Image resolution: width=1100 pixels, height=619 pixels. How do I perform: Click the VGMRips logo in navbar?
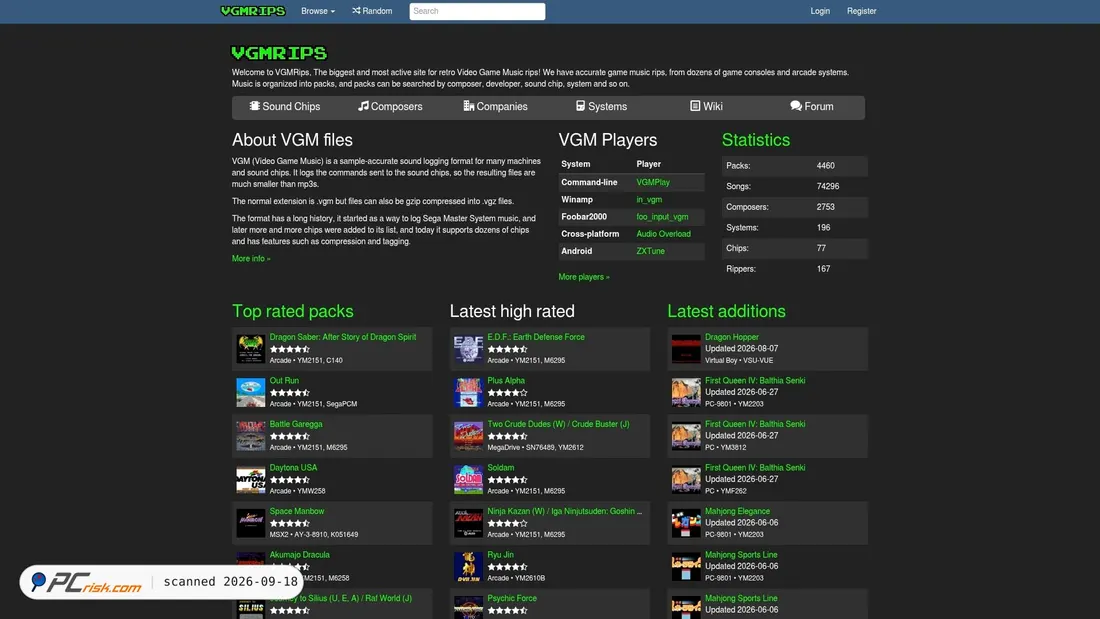pyautogui.click(x=253, y=11)
